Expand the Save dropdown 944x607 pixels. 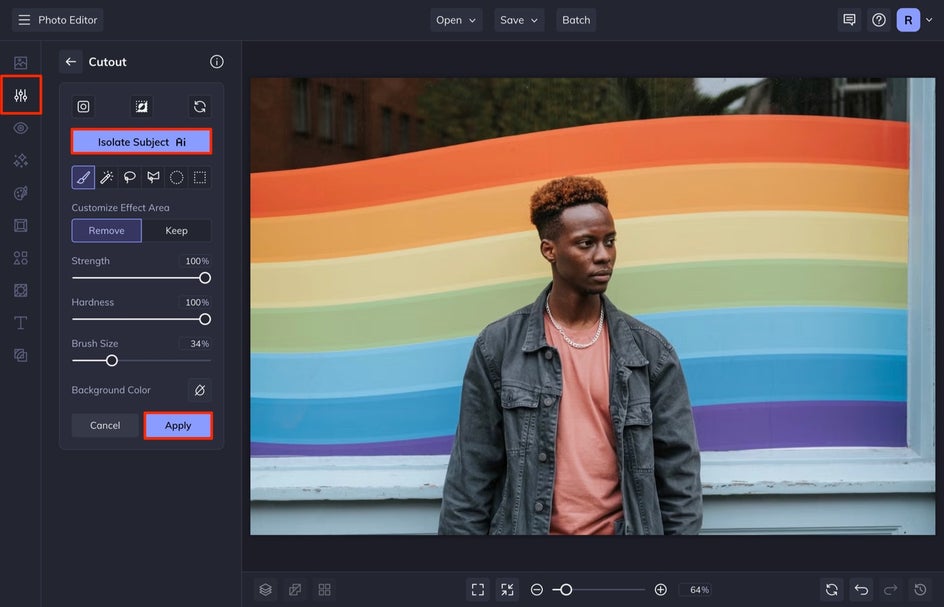[519, 20]
